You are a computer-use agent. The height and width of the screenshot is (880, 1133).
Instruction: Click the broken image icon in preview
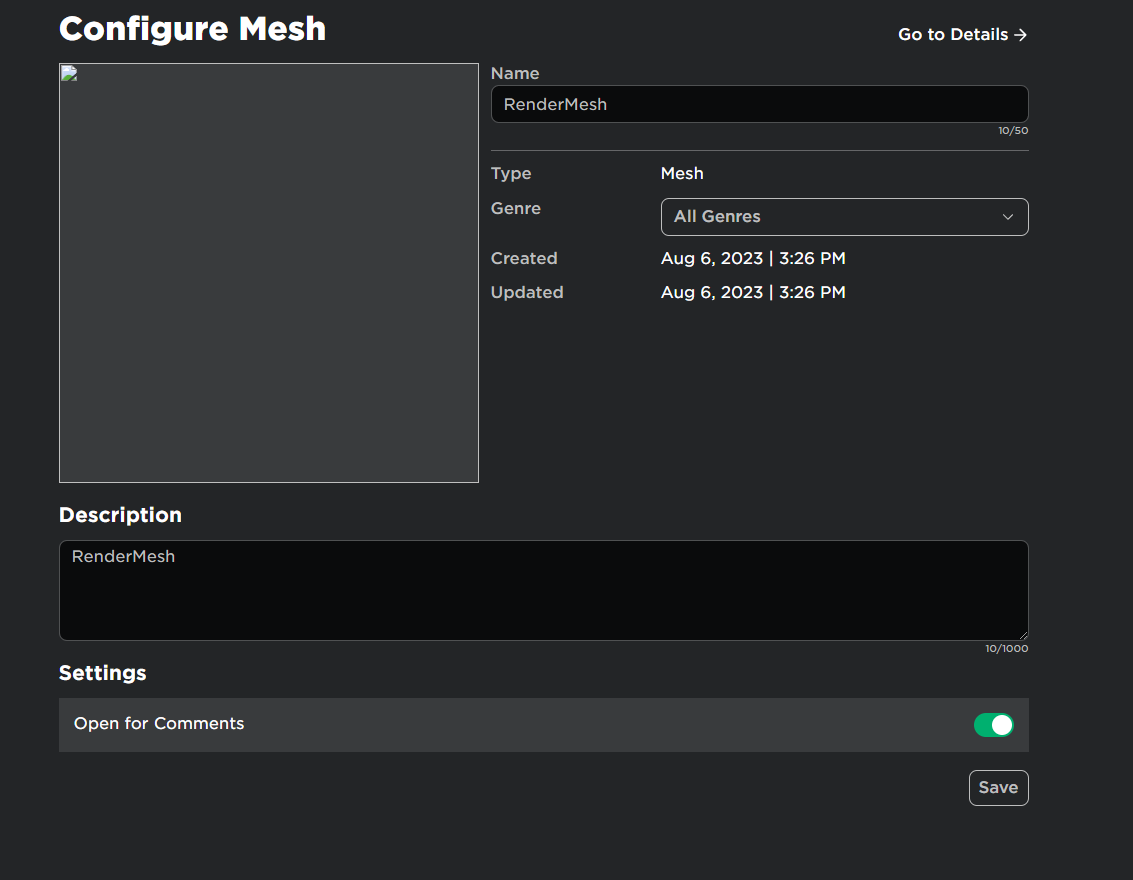pos(69,73)
